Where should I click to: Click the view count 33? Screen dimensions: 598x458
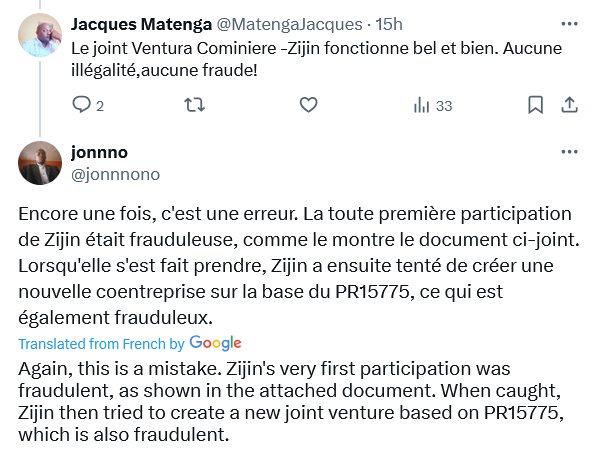[x=444, y=106]
